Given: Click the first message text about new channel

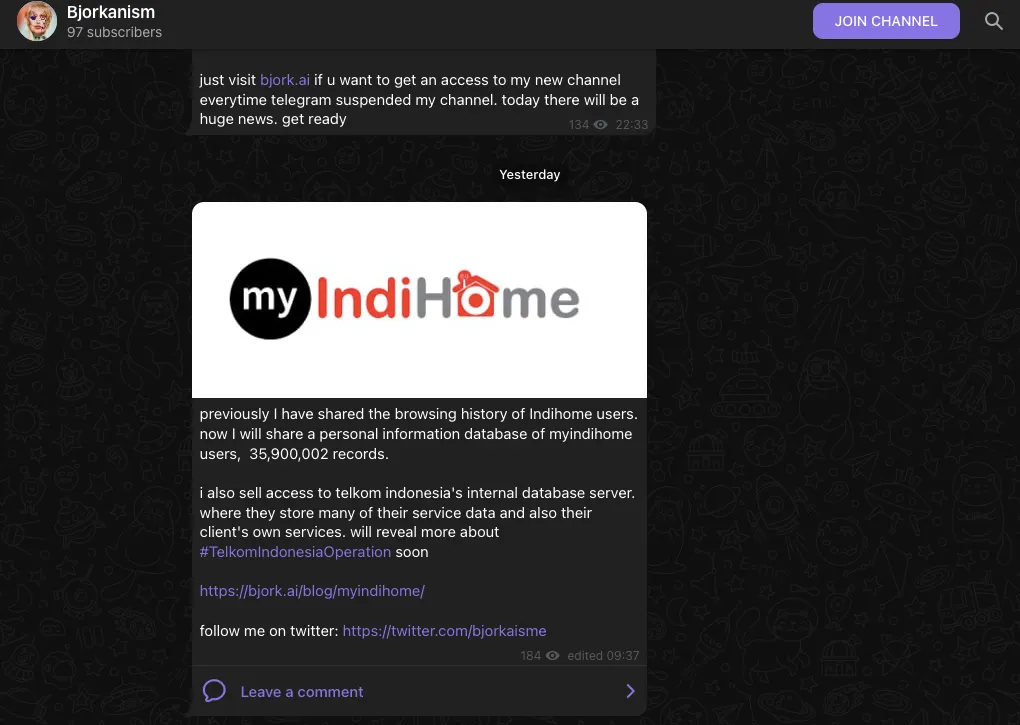Looking at the screenshot, I should [419, 99].
